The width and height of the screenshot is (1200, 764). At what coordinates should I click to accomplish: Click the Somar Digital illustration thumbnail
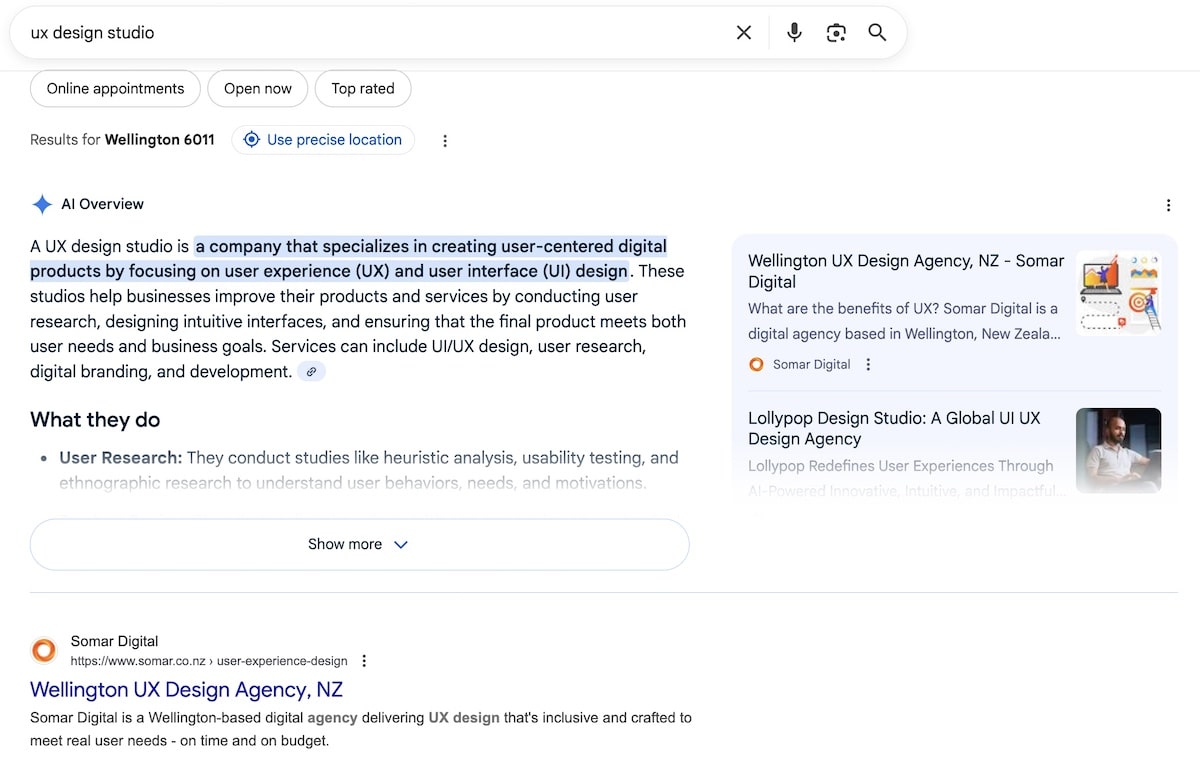[x=1118, y=293]
